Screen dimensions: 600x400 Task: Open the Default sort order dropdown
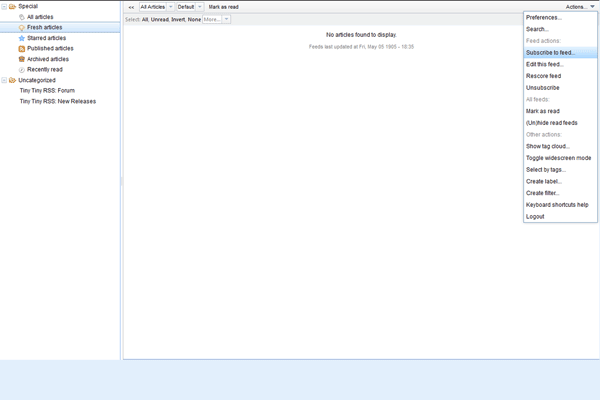[189, 6]
